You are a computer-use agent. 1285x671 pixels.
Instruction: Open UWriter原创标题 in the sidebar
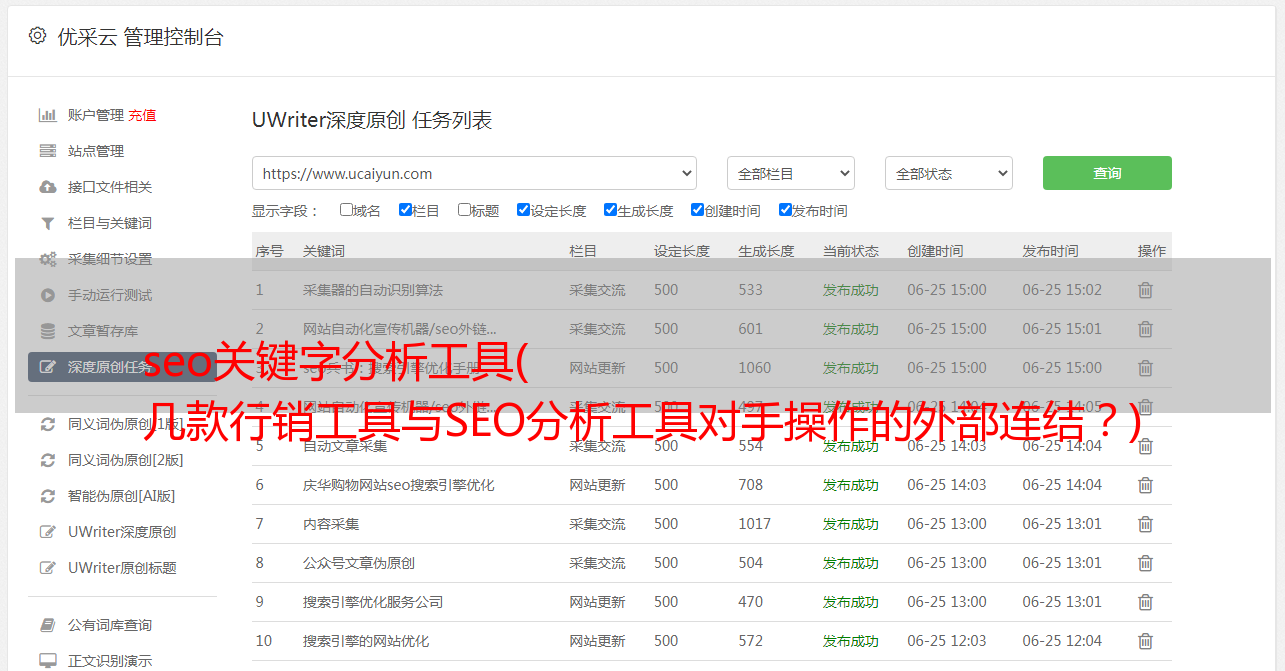coord(122,568)
